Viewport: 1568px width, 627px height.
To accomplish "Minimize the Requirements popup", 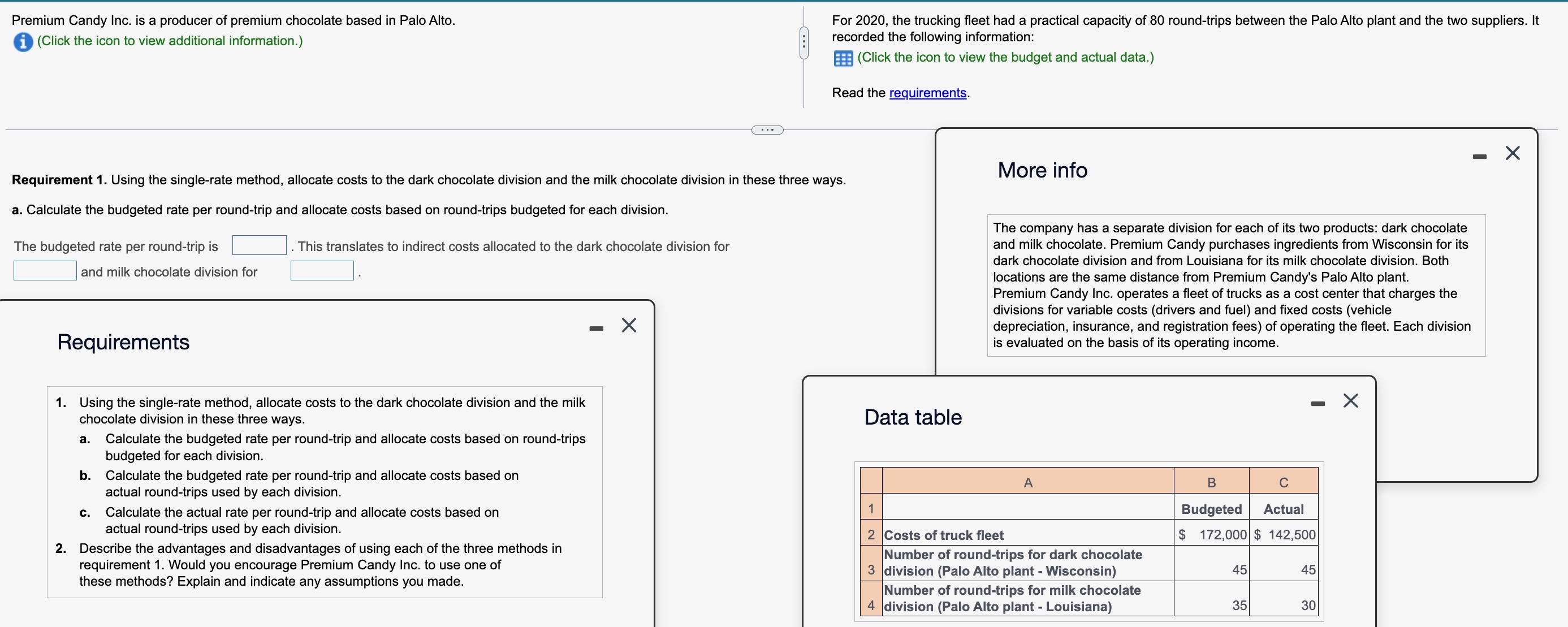I will 596,328.
